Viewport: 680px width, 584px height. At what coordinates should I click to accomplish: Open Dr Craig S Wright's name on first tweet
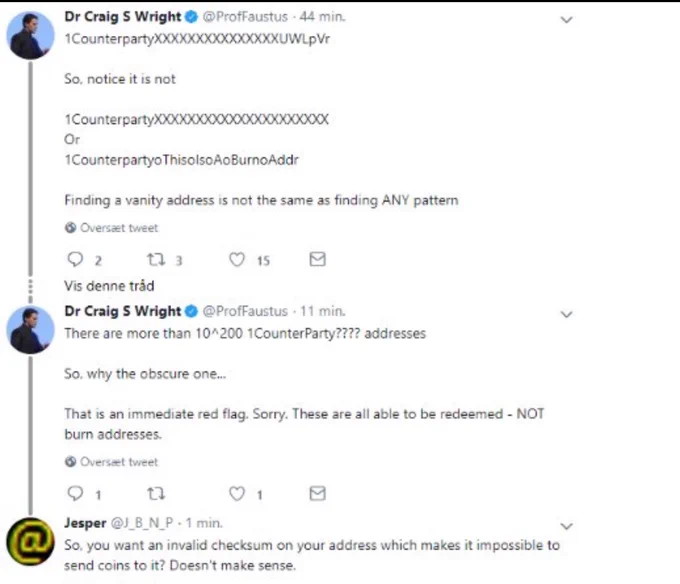(123, 16)
